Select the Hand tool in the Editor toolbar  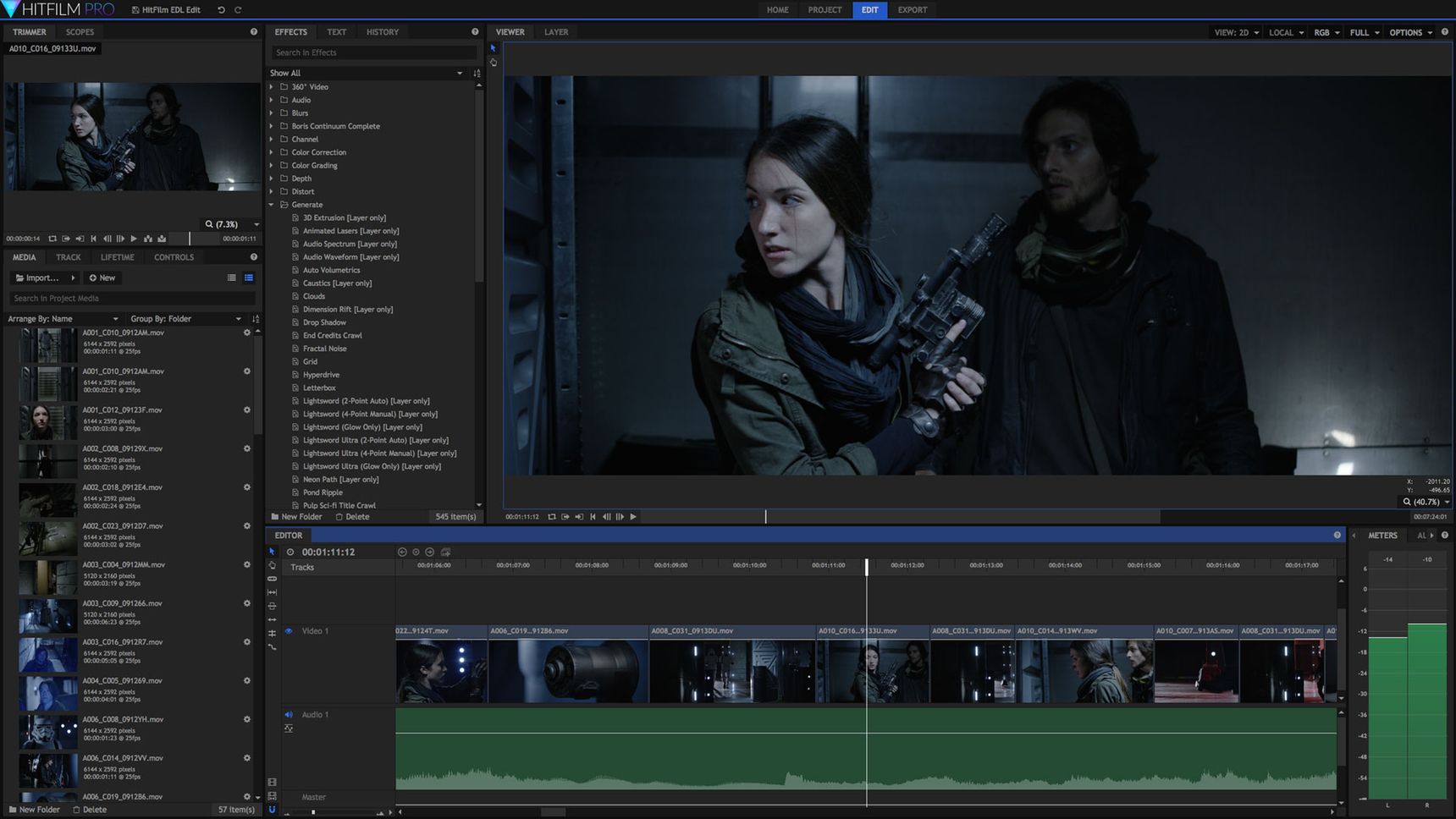pos(272,565)
